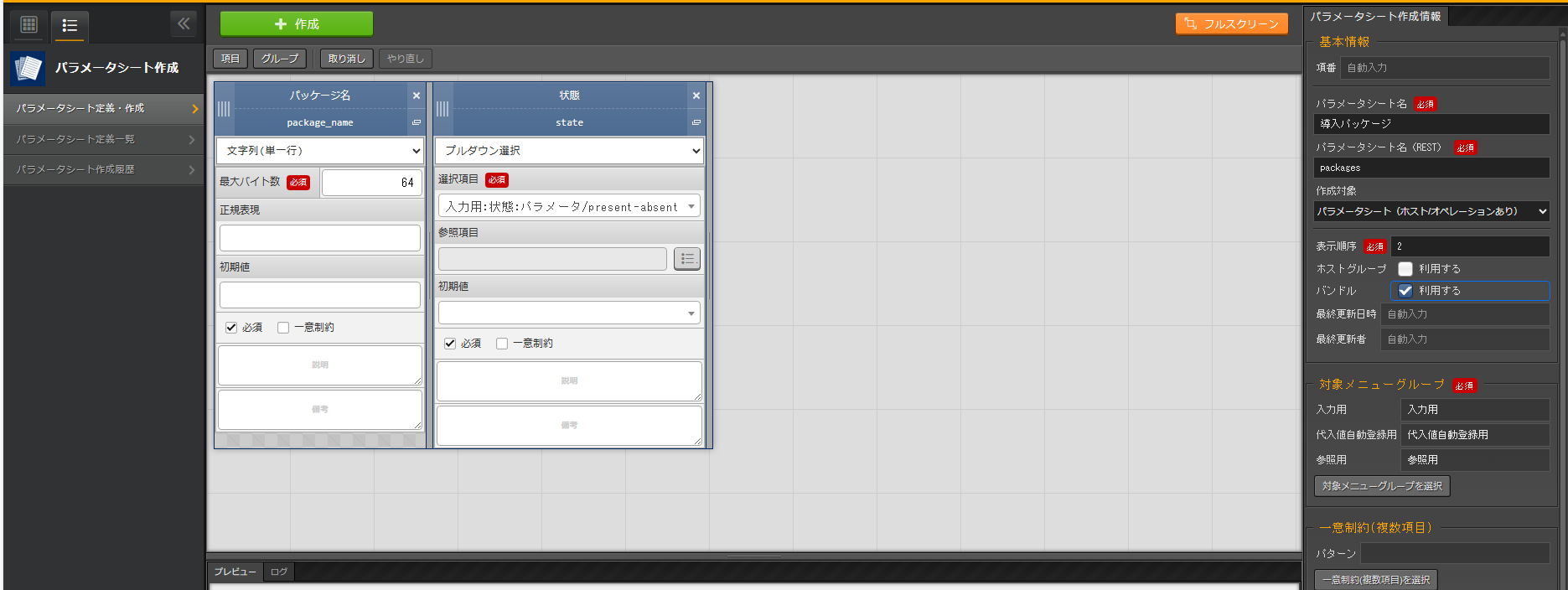The image size is (1568, 590).
Task: Open 文字列(単一行) type dropdown
Action: coord(320,151)
